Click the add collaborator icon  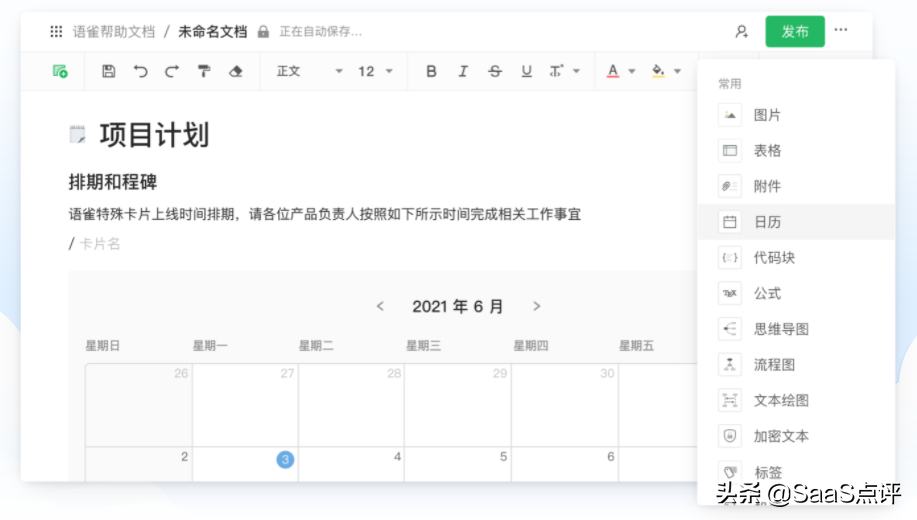point(741,31)
